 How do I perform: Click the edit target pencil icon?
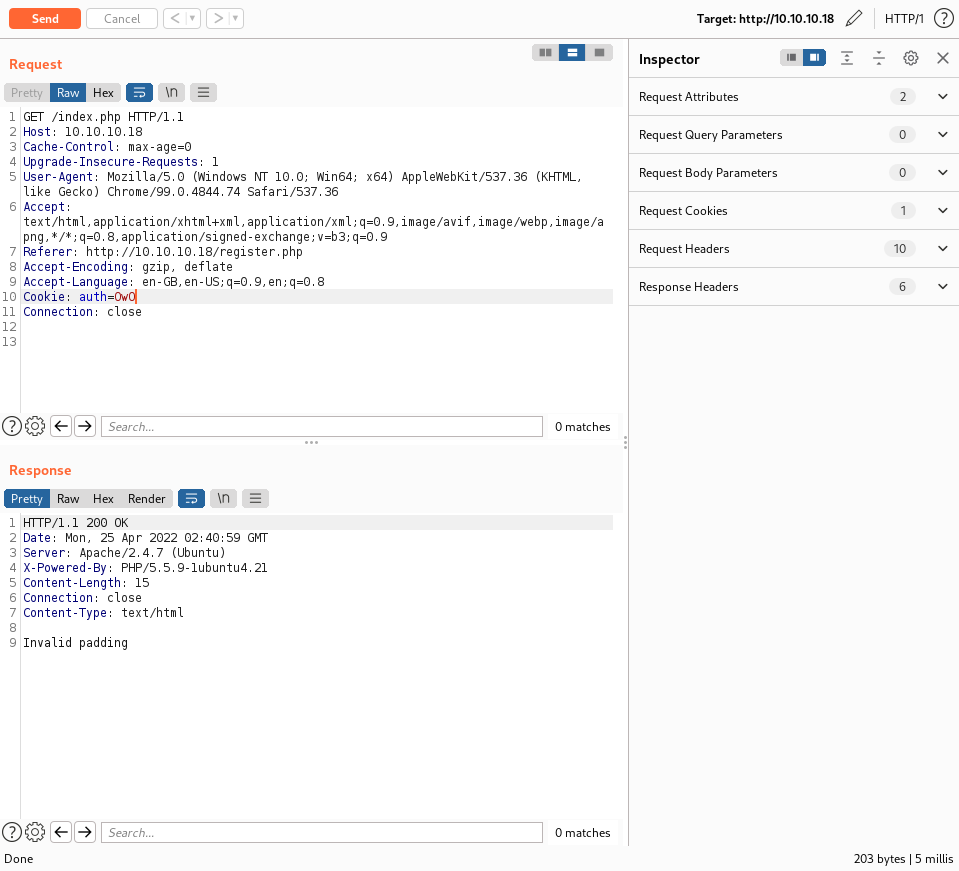(x=853, y=19)
